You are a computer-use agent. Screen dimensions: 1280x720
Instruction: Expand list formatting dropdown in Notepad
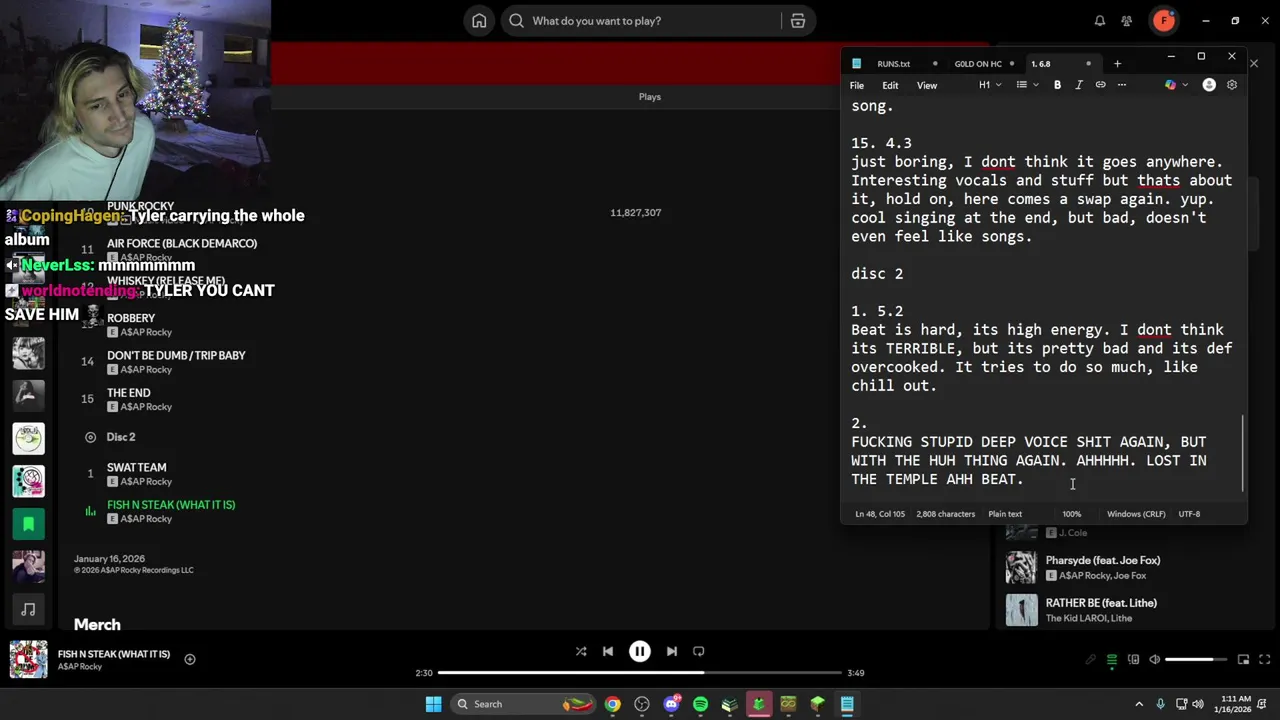tap(1026, 85)
